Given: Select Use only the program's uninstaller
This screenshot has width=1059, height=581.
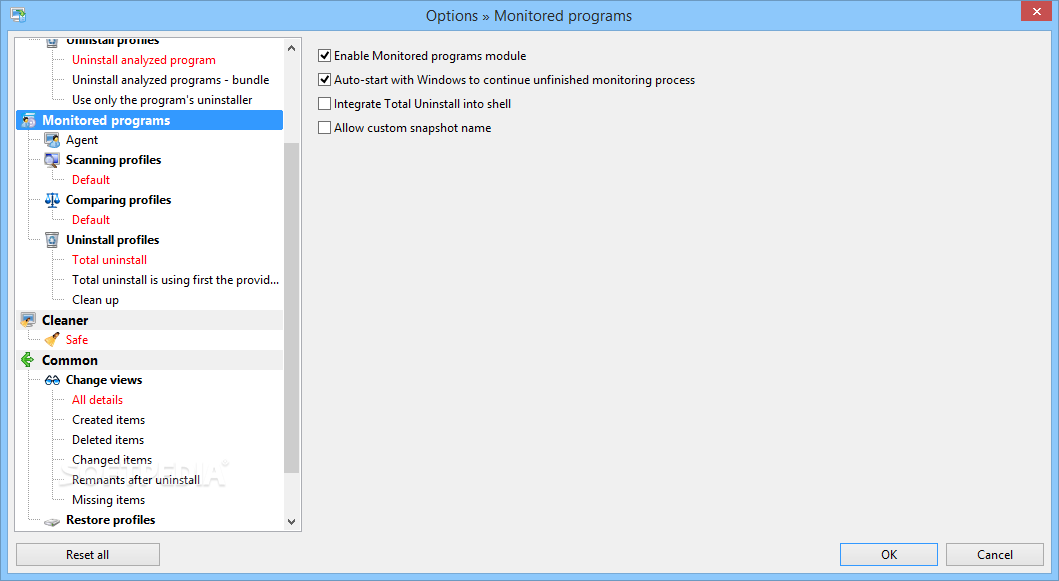Looking at the screenshot, I should click(162, 100).
